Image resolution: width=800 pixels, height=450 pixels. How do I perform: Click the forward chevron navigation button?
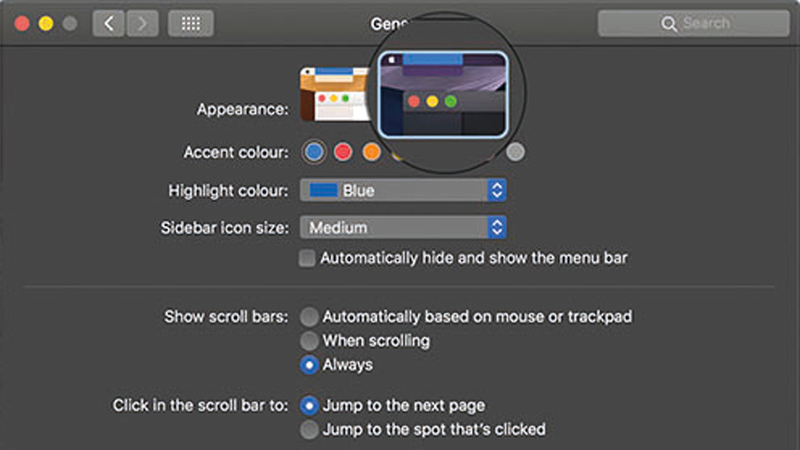coord(142,23)
